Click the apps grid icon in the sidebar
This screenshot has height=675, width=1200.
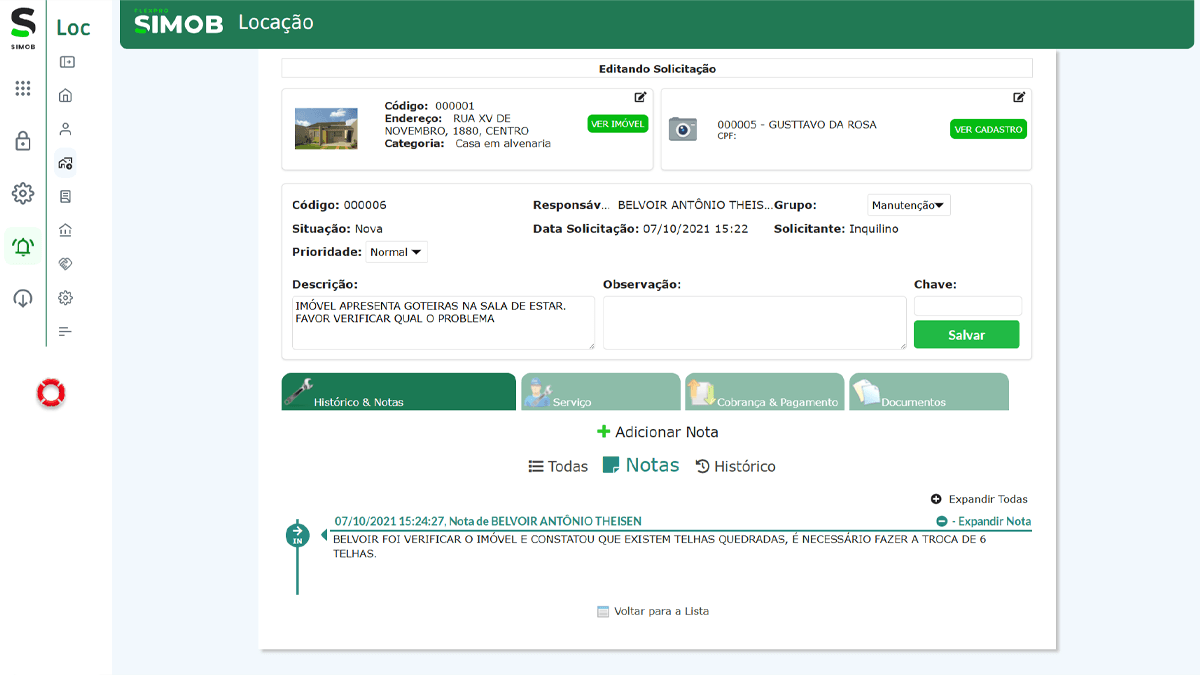click(x=22, y=89)
